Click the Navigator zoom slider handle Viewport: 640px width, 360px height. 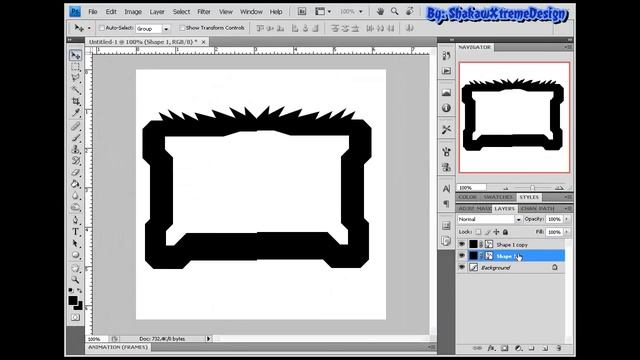point(532,188)
